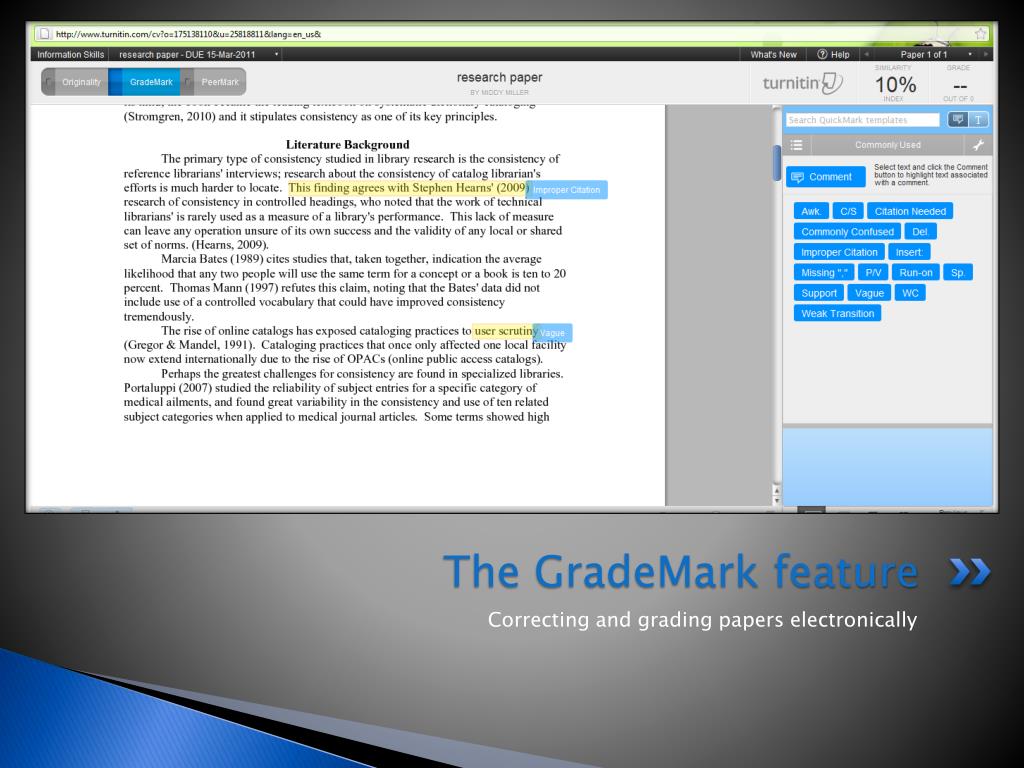Open the QuickMark sets list icon
The image size is (1024, 768).
coord(796,145)
